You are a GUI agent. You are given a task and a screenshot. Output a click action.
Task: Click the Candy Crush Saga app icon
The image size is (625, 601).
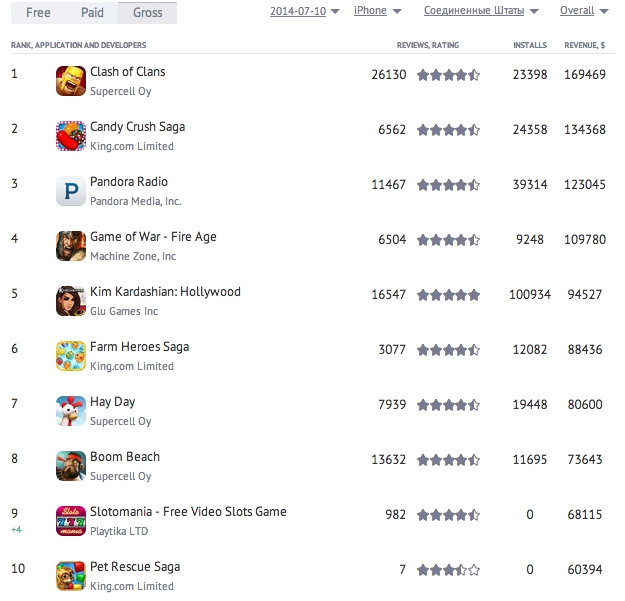click(70, 135)
